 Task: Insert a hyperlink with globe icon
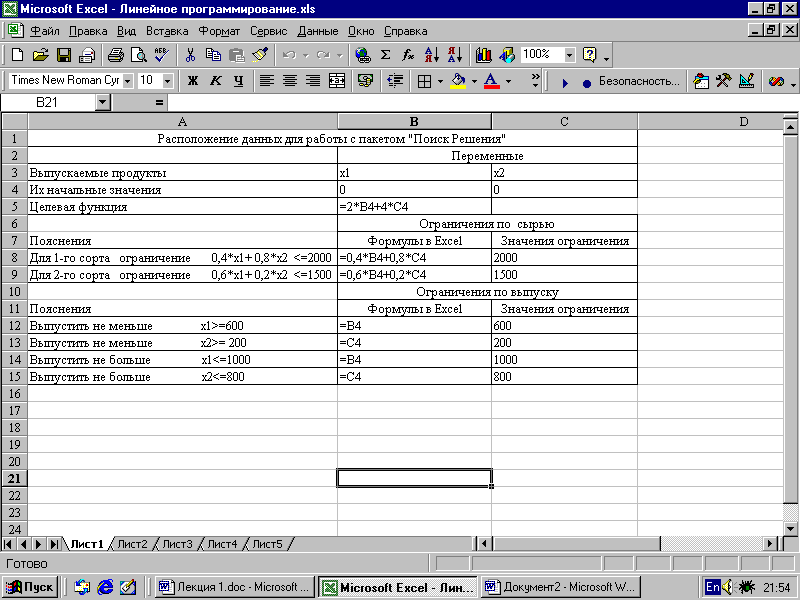pyautogui.click(x=363, y=55)
